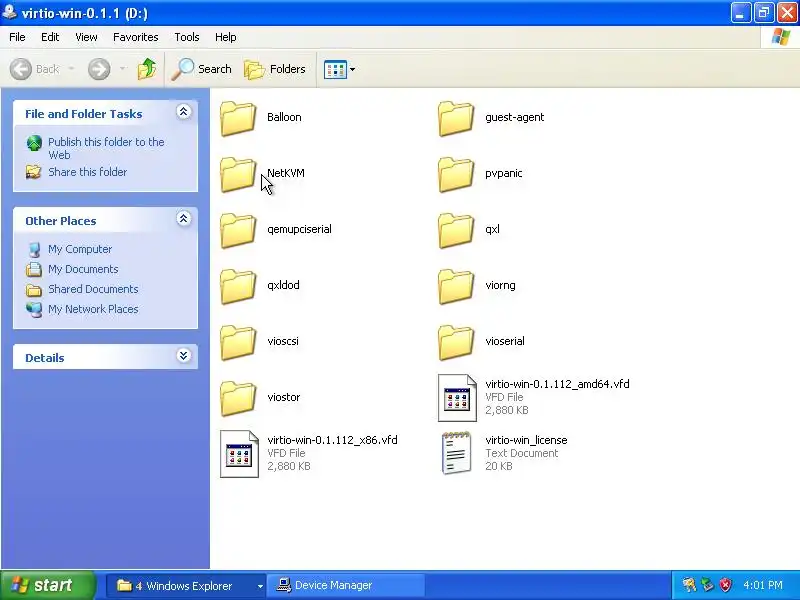Click the Details panel header text
800x600 pixels.
[x=45, y=358]
